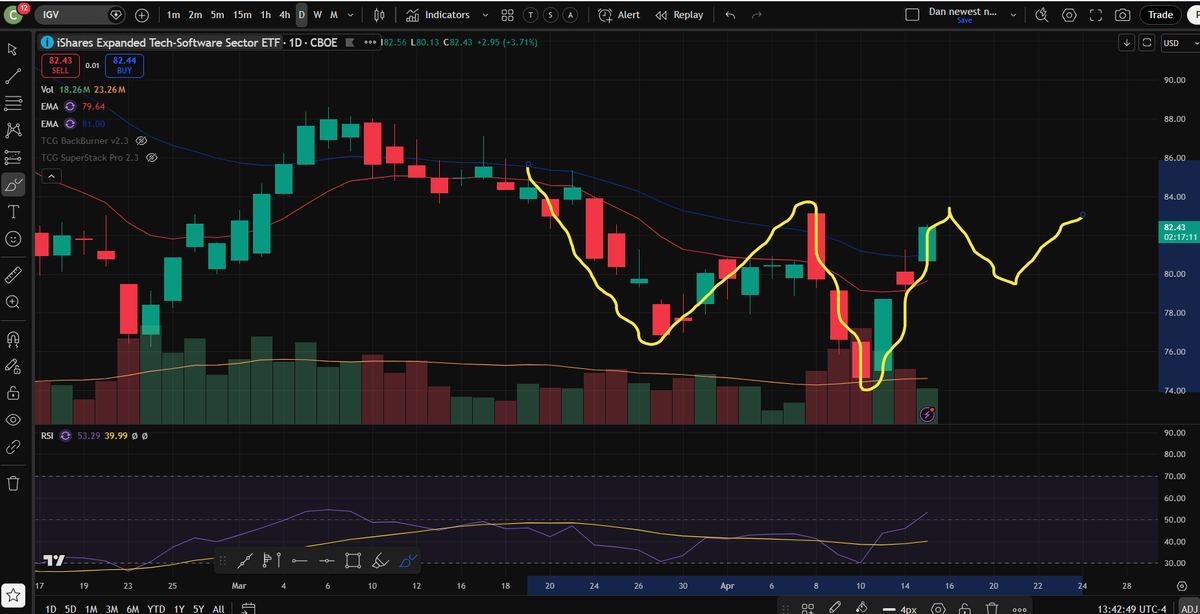Select the Text tool

(14, 211)
